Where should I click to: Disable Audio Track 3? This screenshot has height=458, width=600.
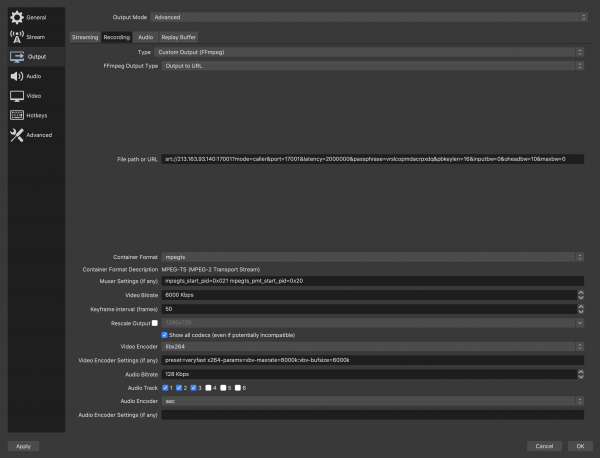coord(193,388)
